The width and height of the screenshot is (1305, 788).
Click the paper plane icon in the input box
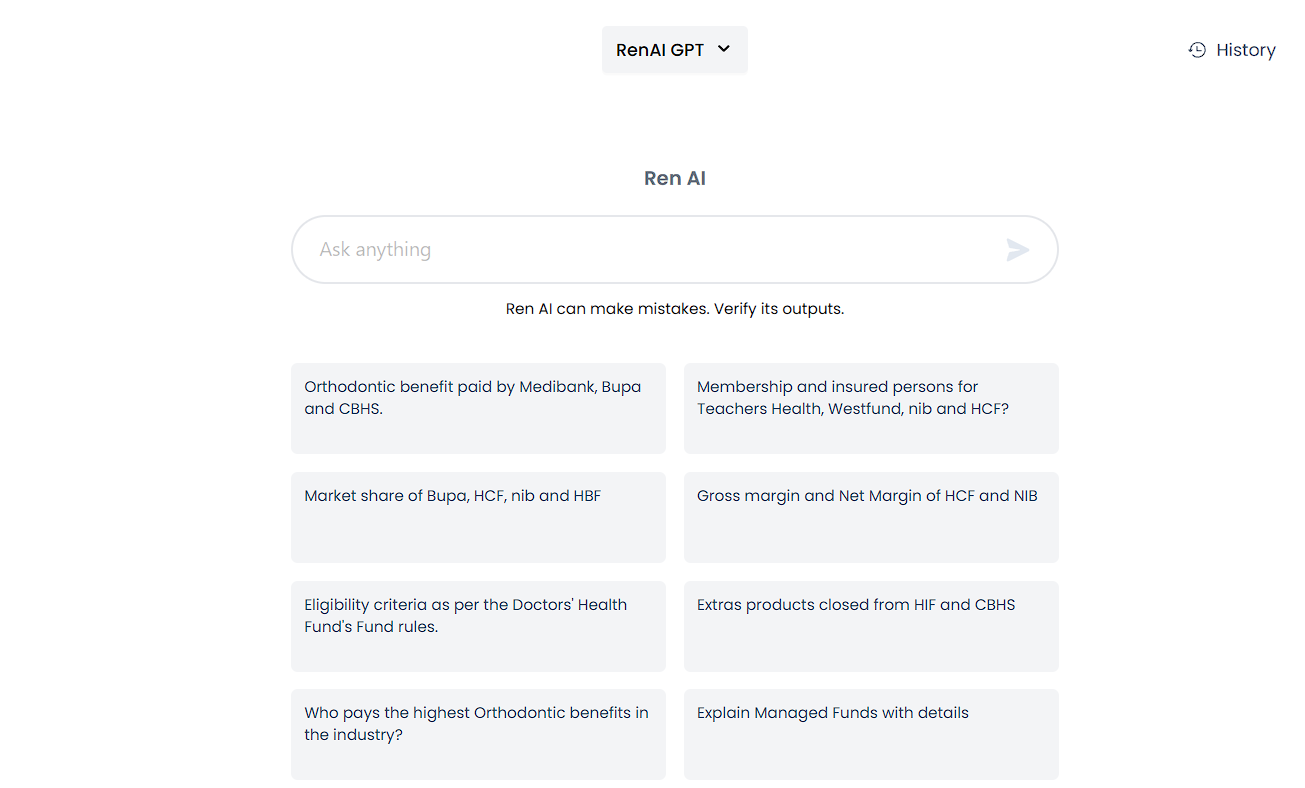coord(1018,250)
